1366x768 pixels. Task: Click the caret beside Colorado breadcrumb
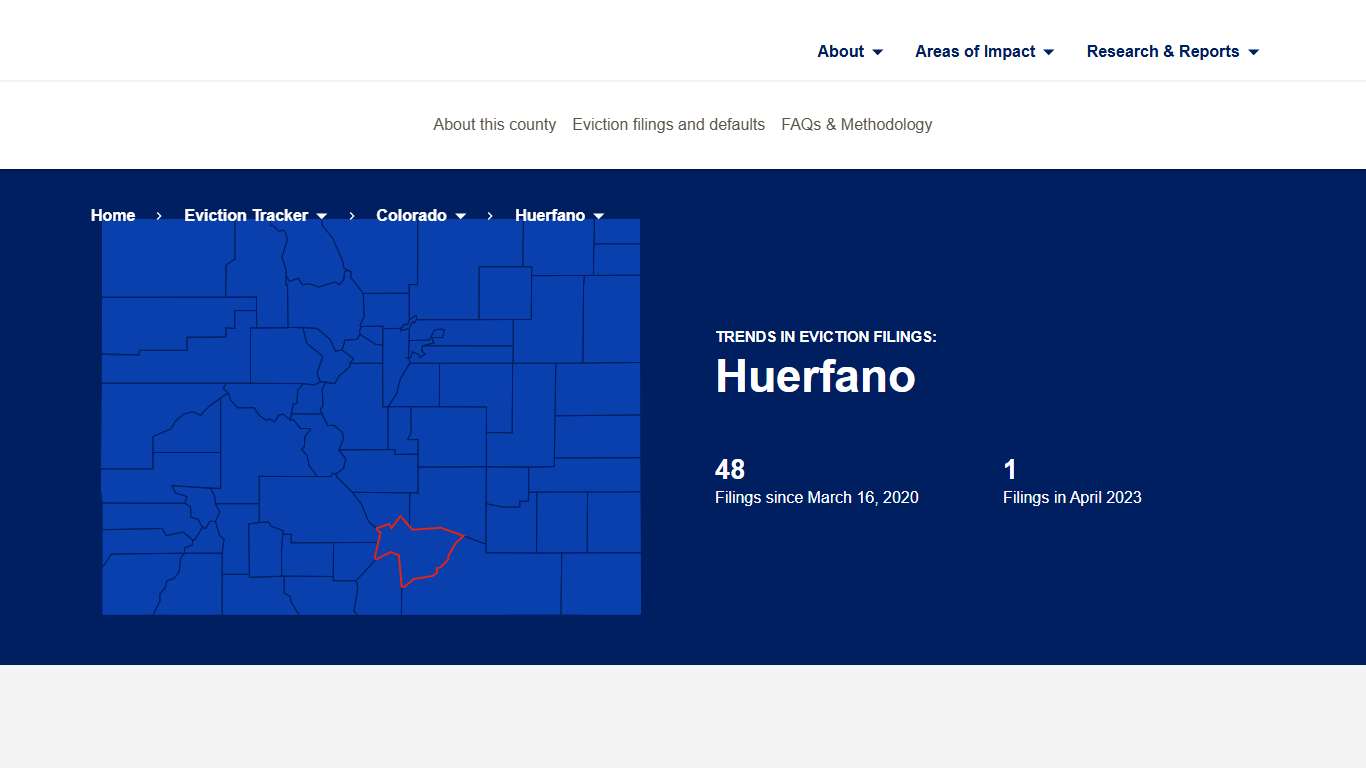(461, 216)
